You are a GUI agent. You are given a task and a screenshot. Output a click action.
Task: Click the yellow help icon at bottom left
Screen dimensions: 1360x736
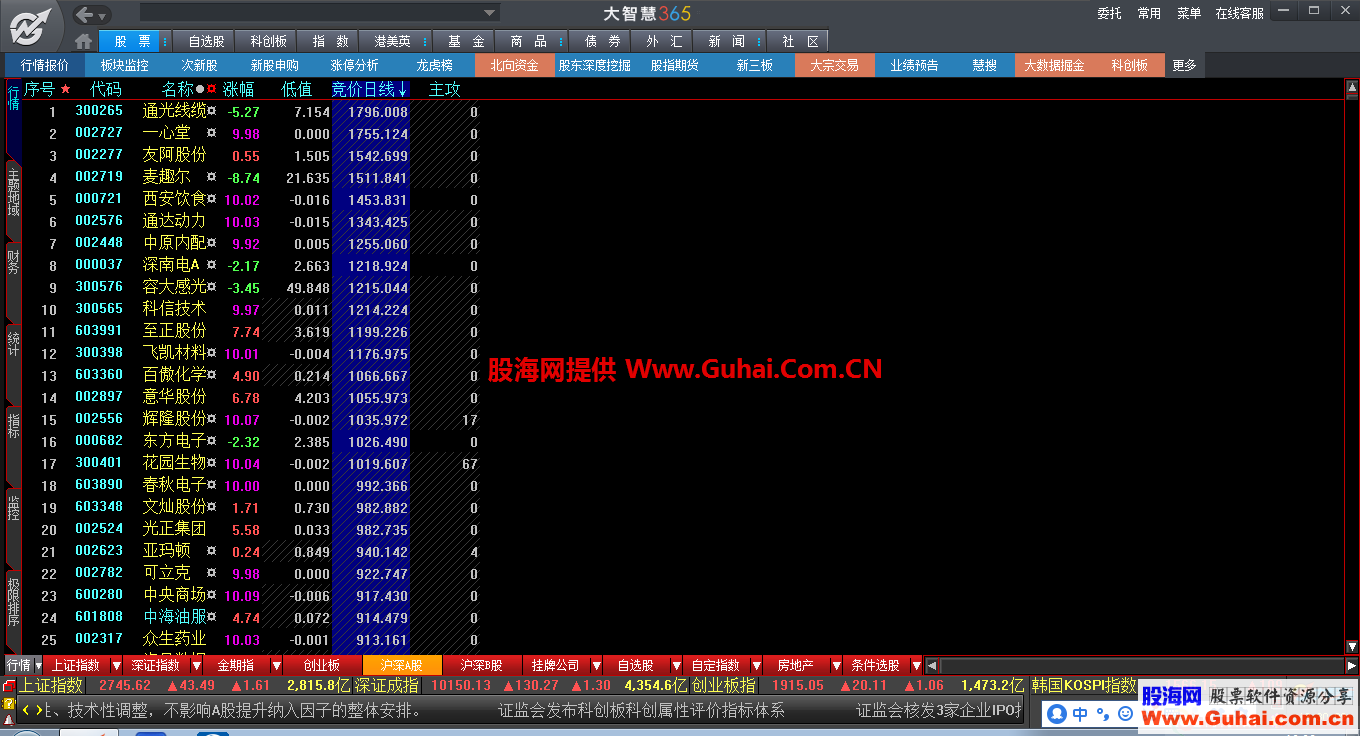click(x=9, y=703)
